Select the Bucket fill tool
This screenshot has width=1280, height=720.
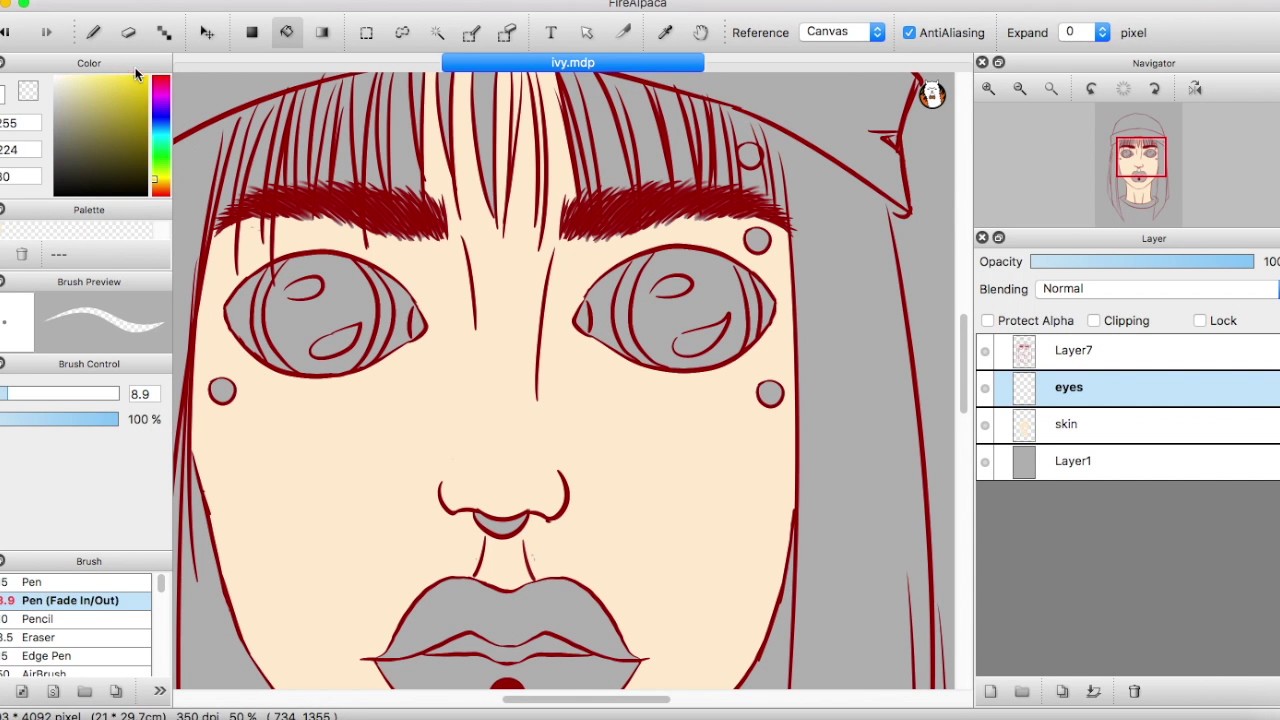287,33
